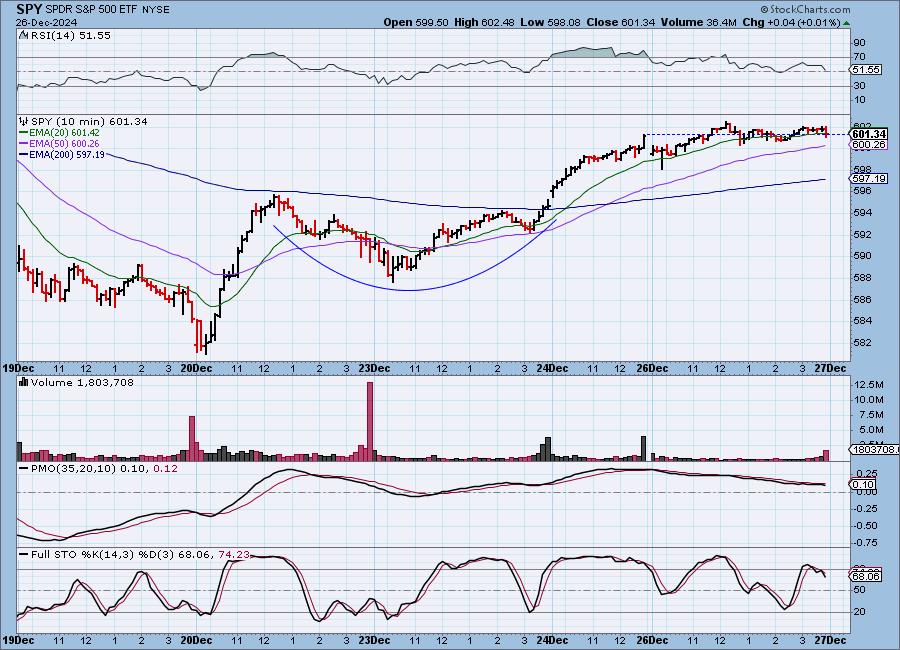This screenshot has width=900, height=650.
Task: Click the 'Chg +0.04 (+0.01%)' text
Action: [792, 22]
